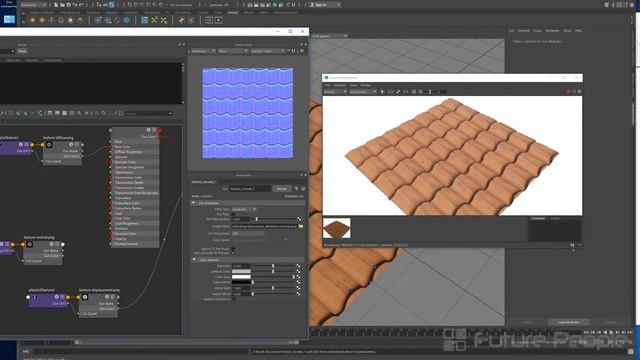Click the Save Scene icon in Maya toolbar
Screen dimensions: 640x360
[69, 4]
